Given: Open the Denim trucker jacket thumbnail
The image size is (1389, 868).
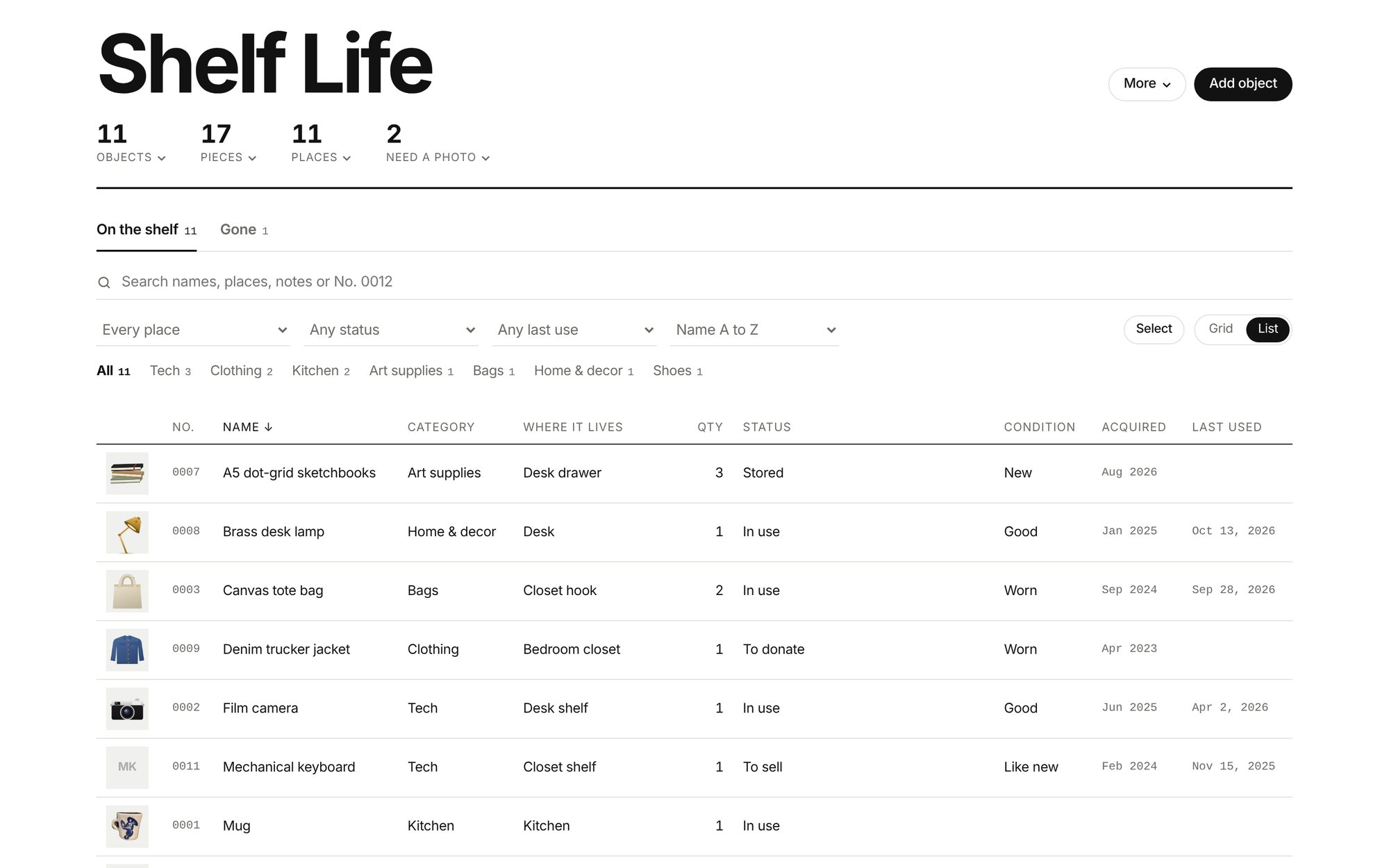Looking at the screenshot, I should pyautogui.click(x=127, y=650).
